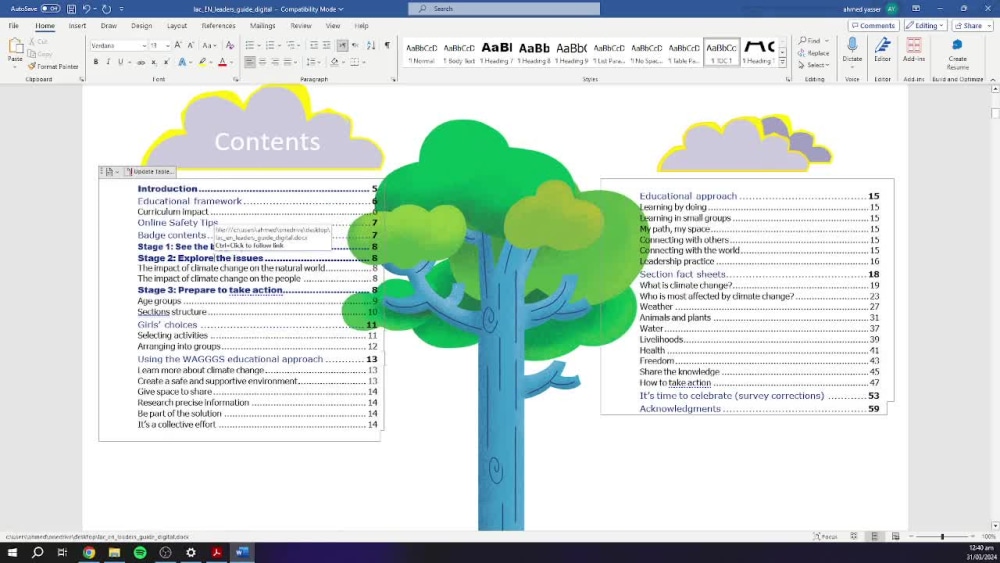This screenshot has width=1000, height=563.
Task: Toggle AutoSave switch
Action: click(x=50, y=9)
